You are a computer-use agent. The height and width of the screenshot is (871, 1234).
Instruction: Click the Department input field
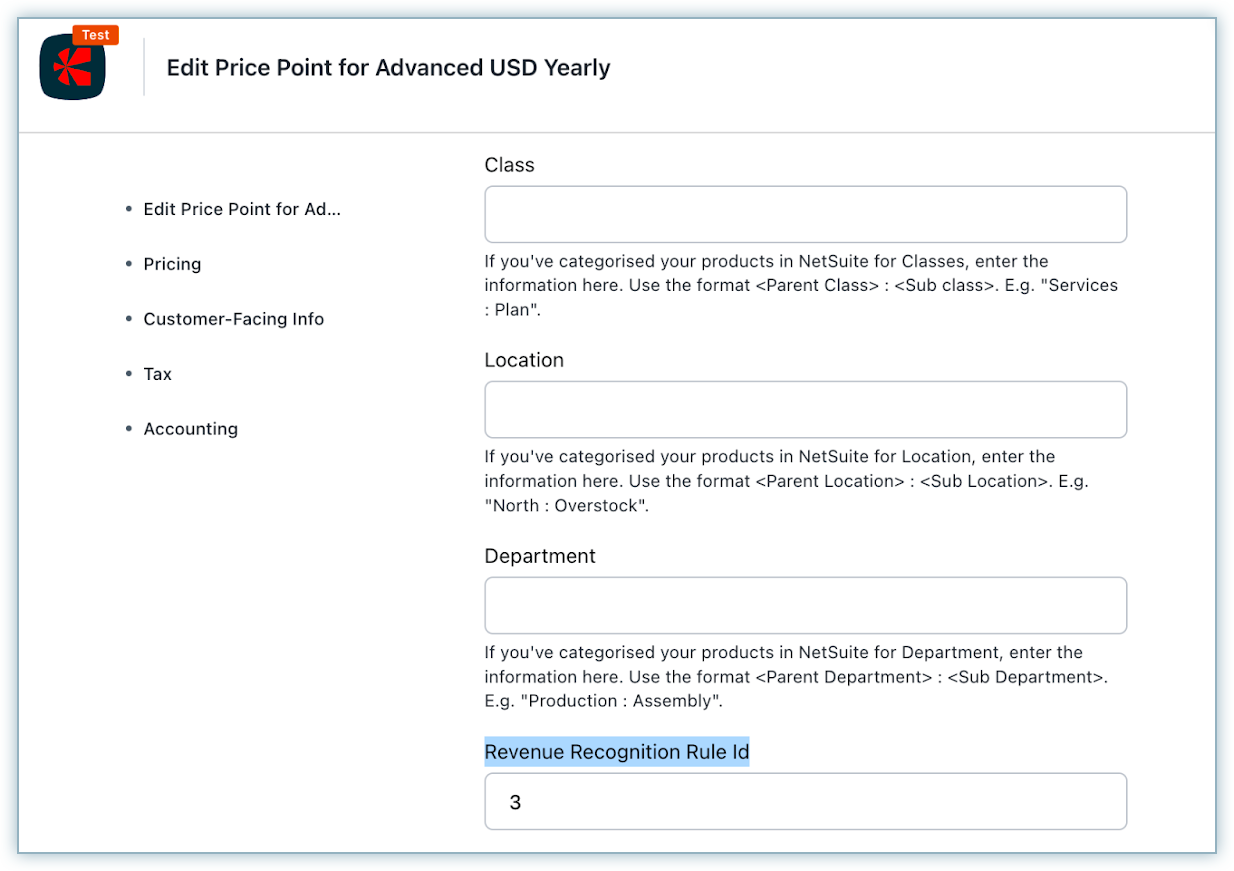[x=805, y=605]
